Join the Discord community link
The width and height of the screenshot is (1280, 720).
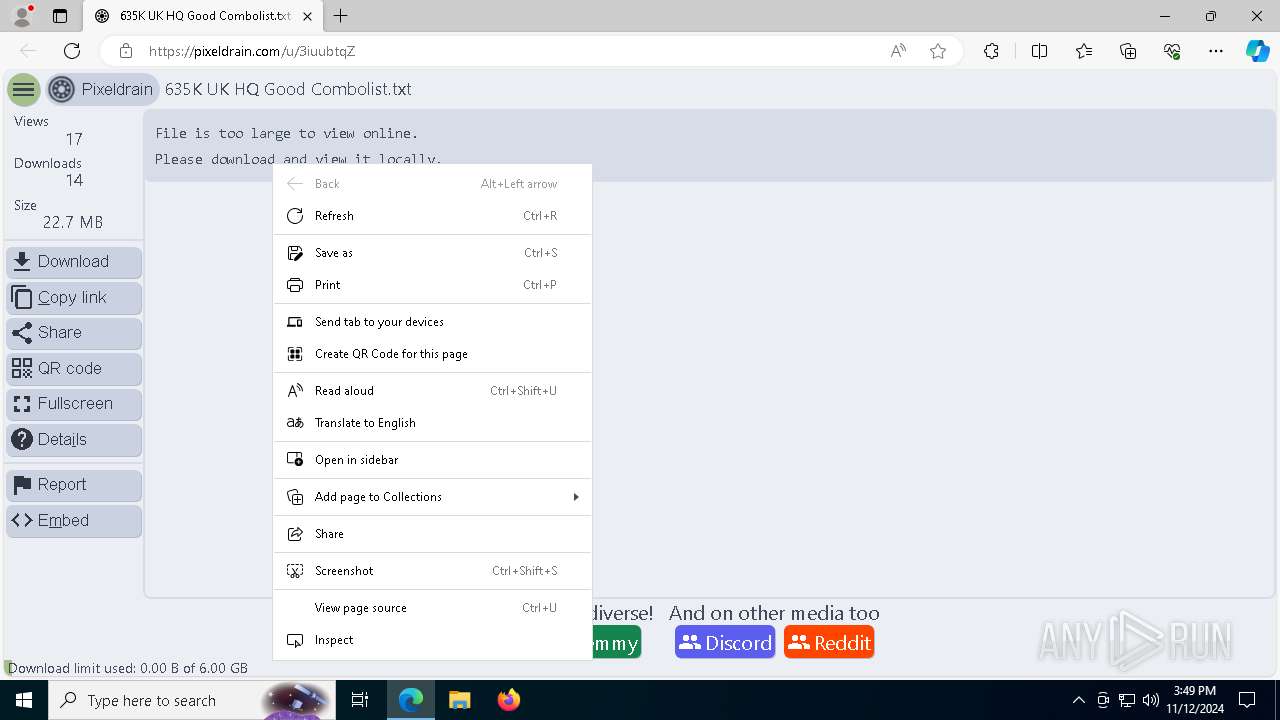pos(725,643)
